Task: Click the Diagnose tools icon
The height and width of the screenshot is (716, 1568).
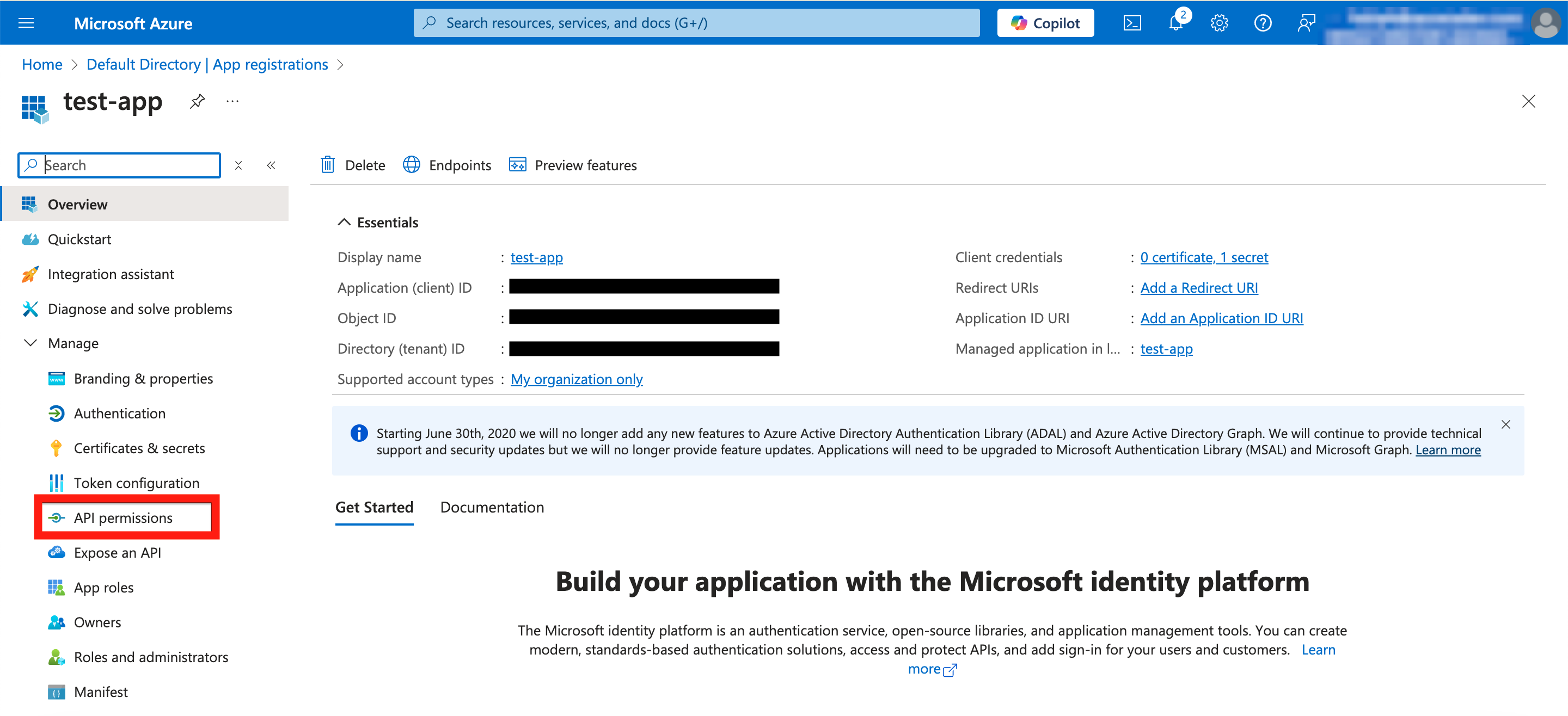Action: [30, 309]
